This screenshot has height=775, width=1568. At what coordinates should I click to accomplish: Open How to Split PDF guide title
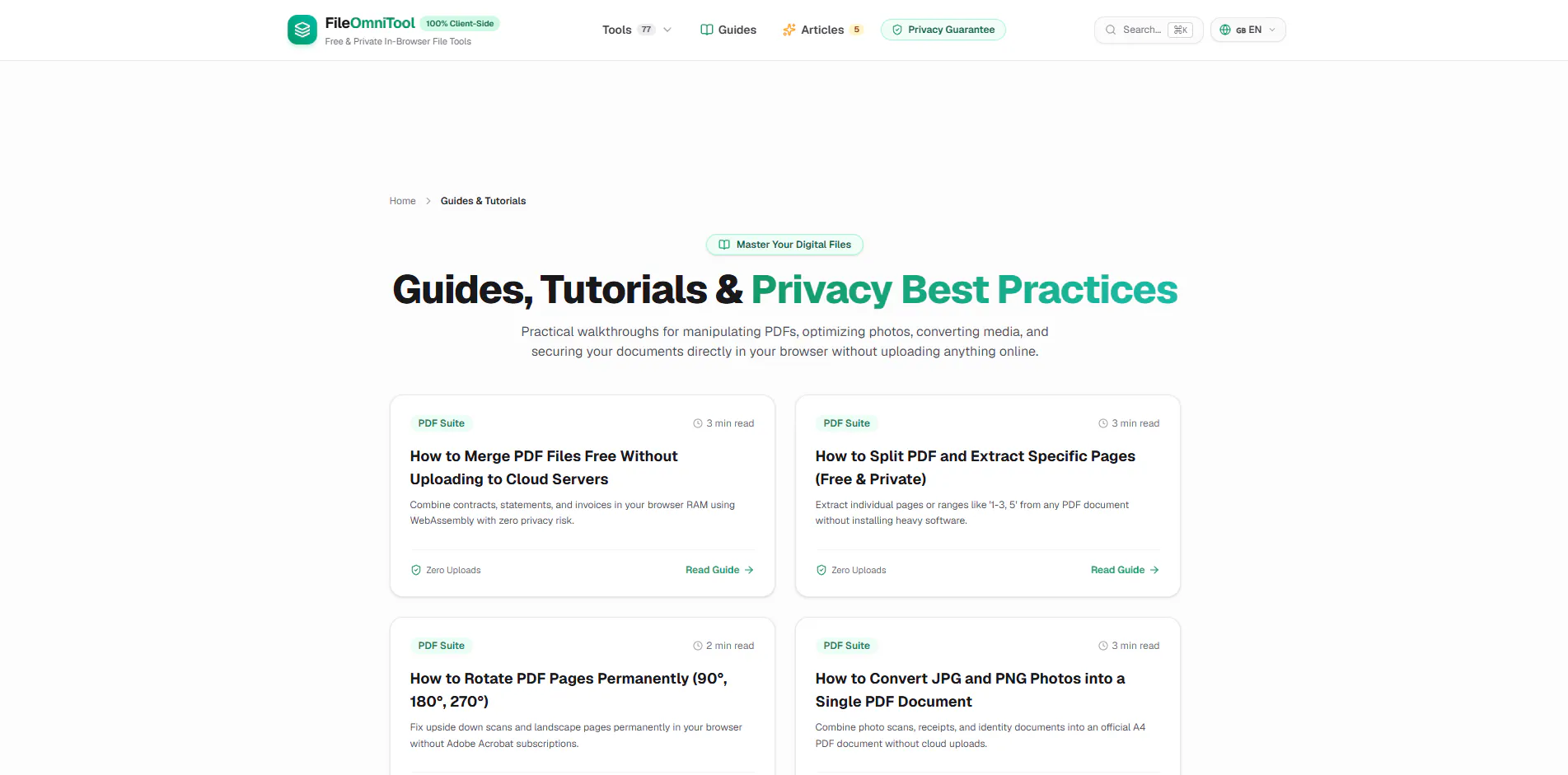[976, 468]
